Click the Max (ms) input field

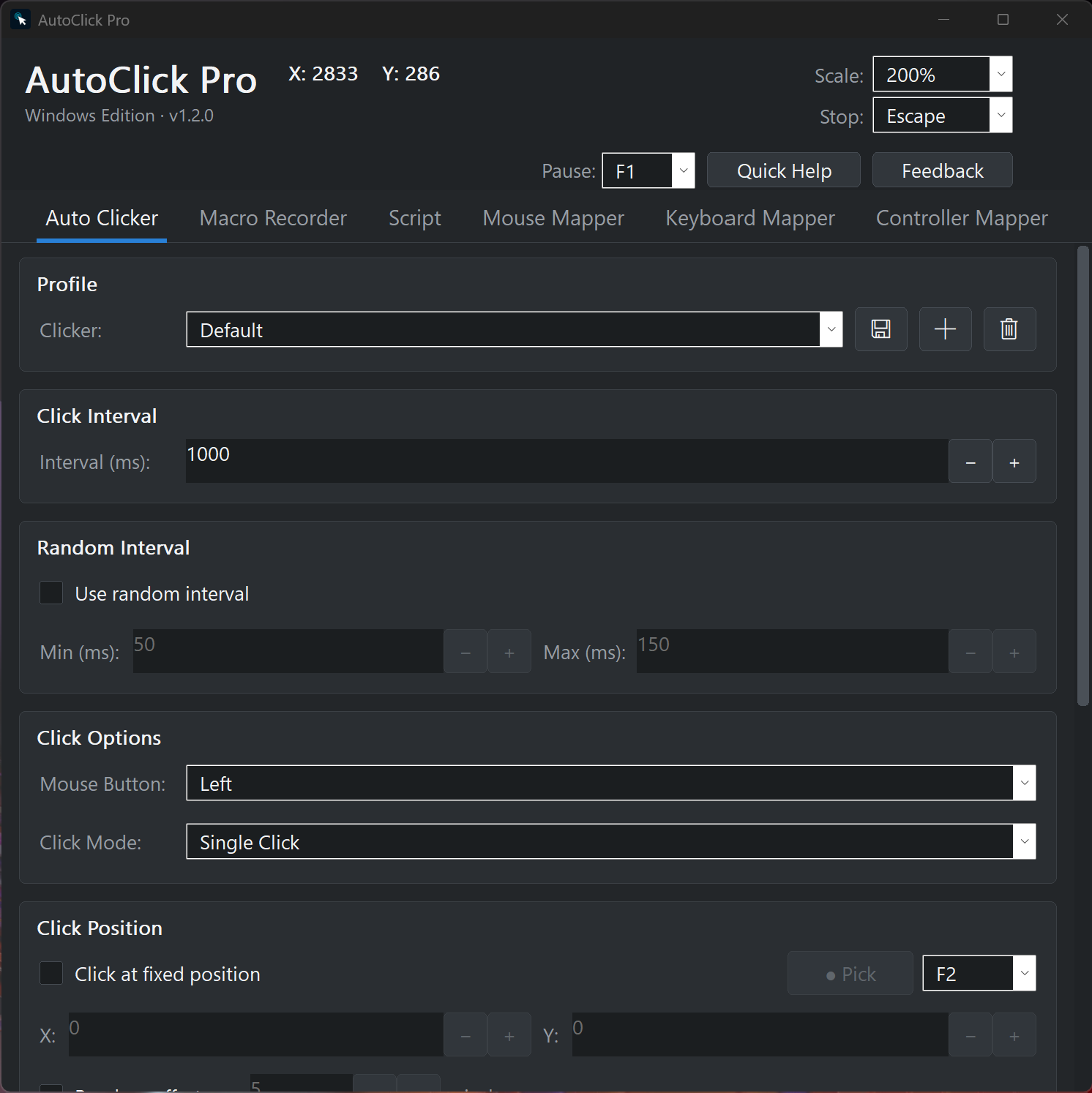point(793,651)
